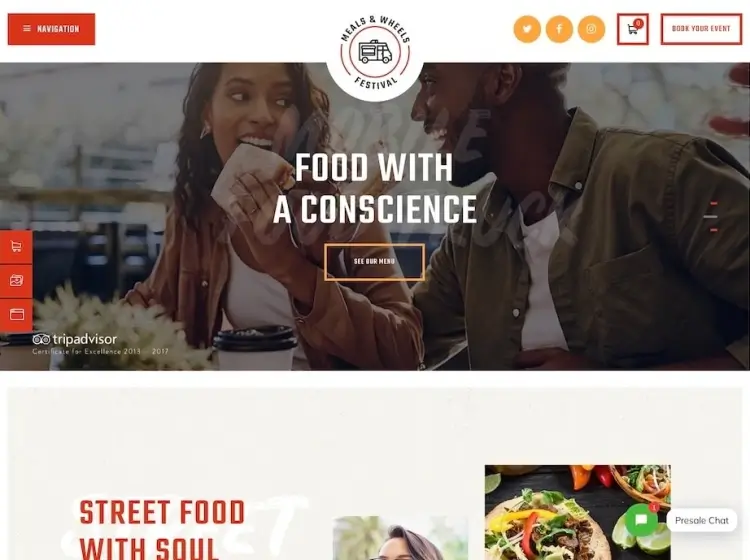Image resolution: width=750 pixels, height=560 pixels.
Task: Click Book Your Event button
Action: tap(701, 29)
